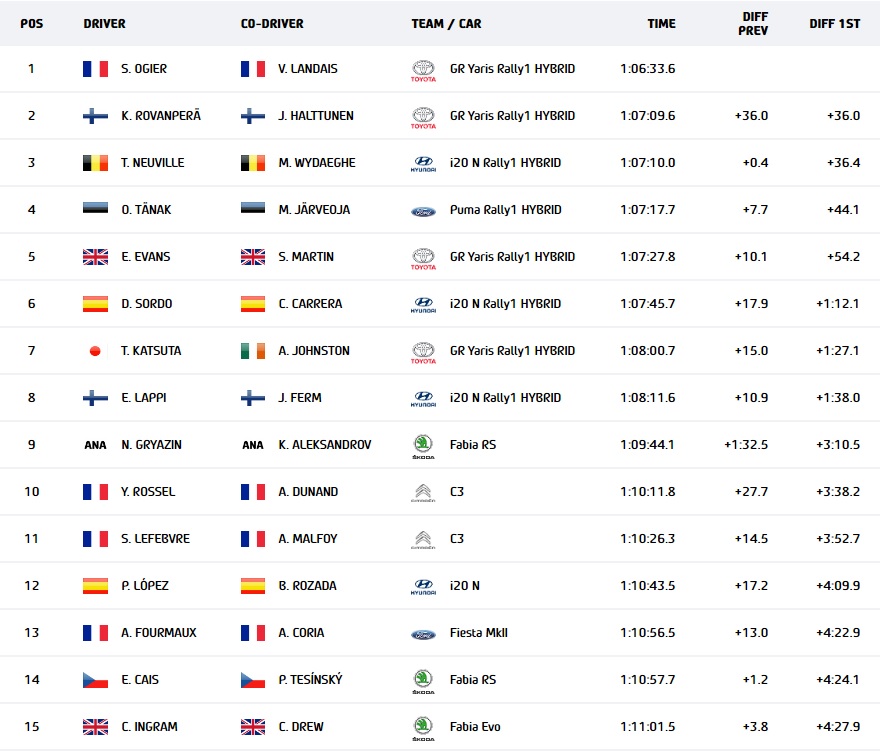Click the Czech flag beside E. Cais
The height and width of the screenshot is (752, 881).
95,680
